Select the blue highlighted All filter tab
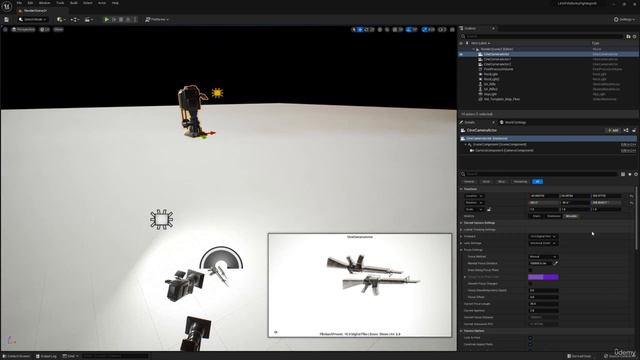This screenshot has height=360, width=640. pos(538,181)
